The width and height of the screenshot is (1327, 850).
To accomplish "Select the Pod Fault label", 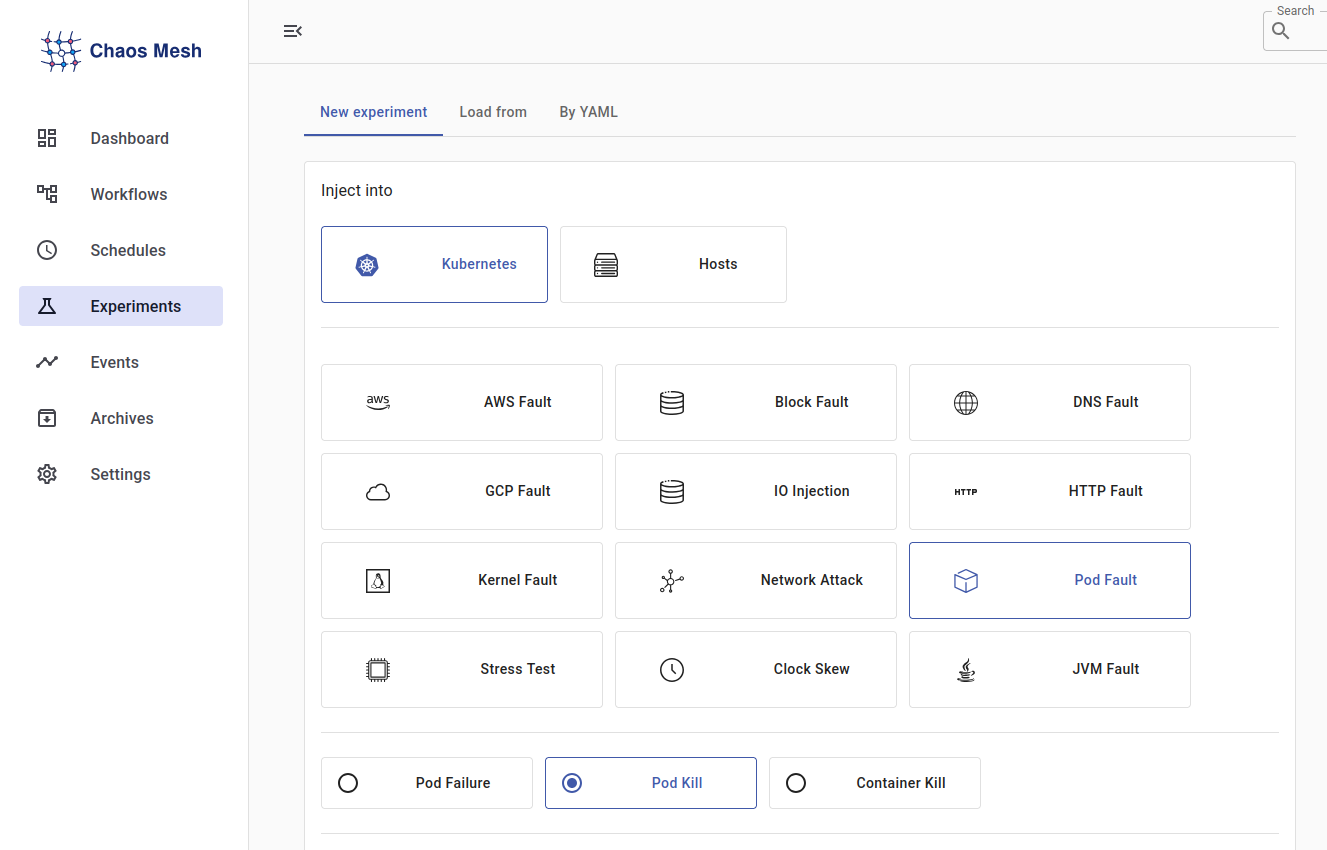I will tap(1106, 580).
